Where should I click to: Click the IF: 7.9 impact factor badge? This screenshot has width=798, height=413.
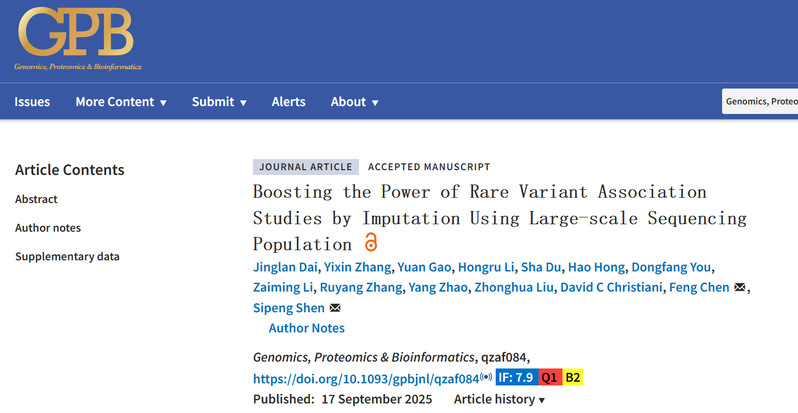click(516, 378)
